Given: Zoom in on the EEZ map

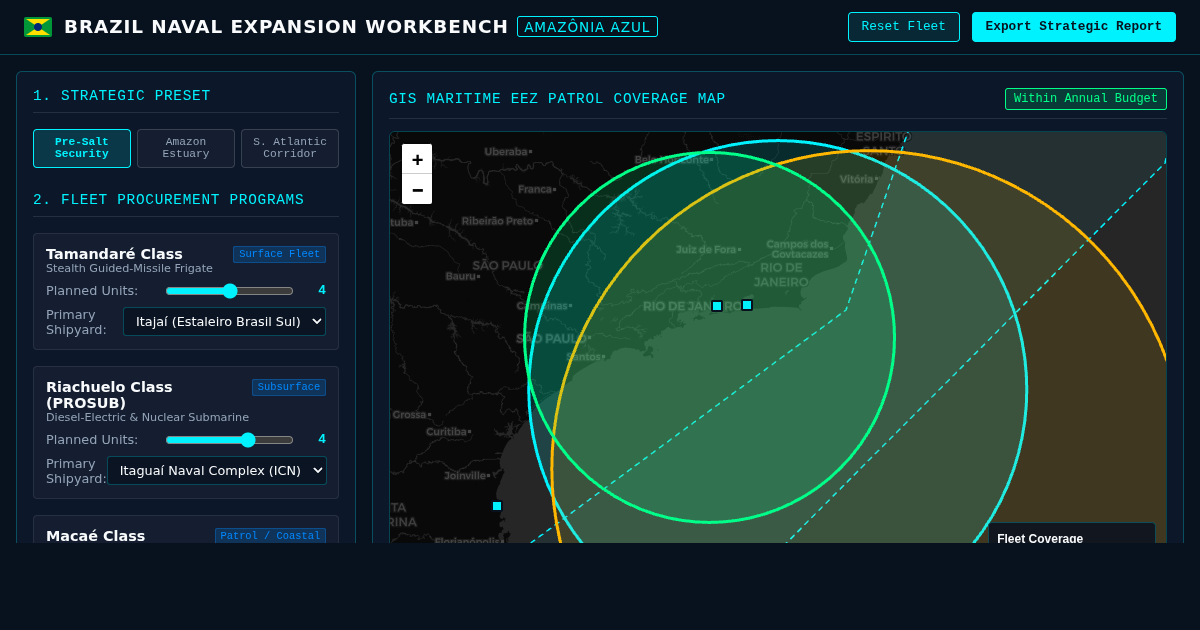Looking at the screenshot, I should (x=417, y=159).
